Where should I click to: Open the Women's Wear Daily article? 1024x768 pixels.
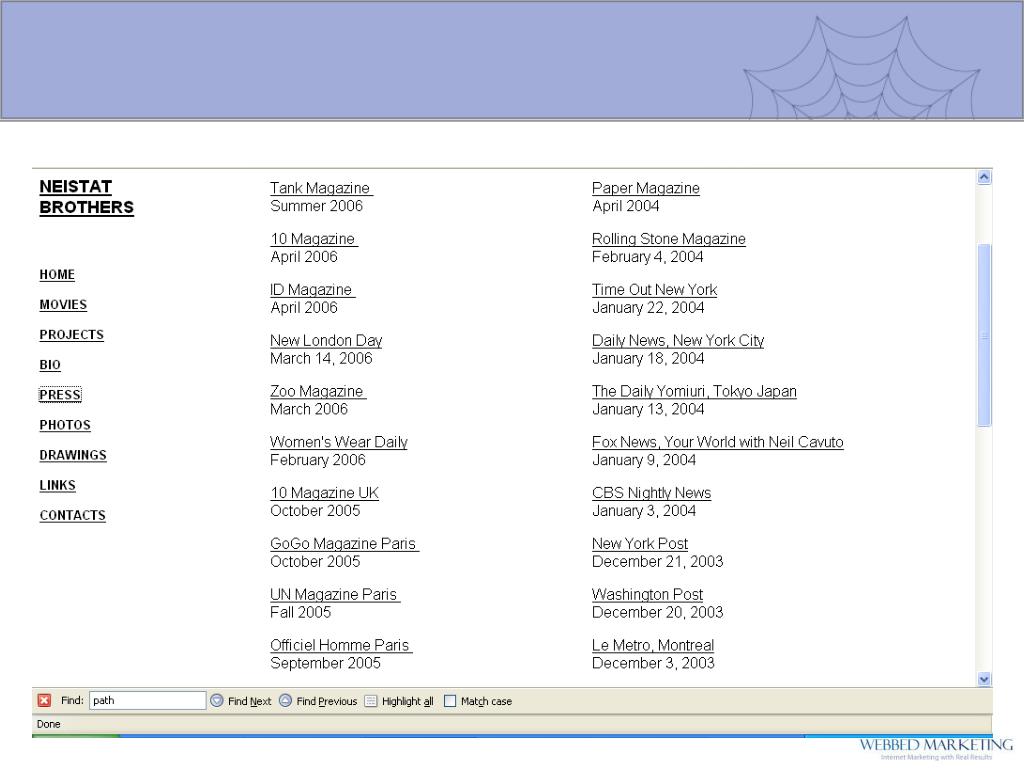point(338,442)
